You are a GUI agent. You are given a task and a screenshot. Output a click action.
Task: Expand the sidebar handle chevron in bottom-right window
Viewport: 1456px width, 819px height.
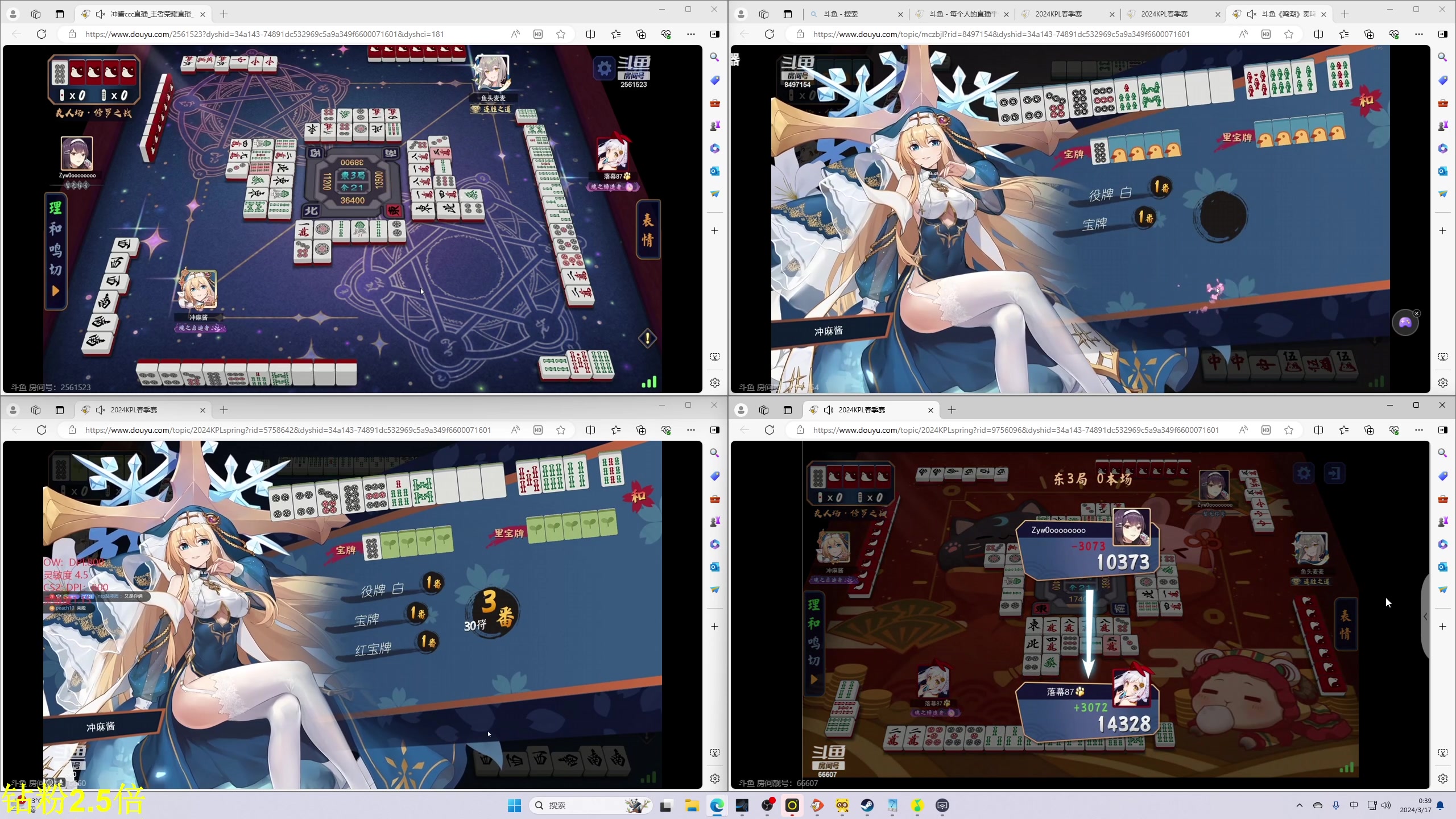(1425, 617)
